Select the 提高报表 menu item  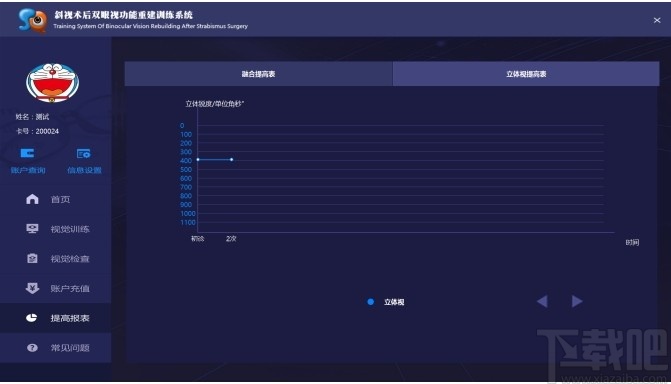[56, 318]
